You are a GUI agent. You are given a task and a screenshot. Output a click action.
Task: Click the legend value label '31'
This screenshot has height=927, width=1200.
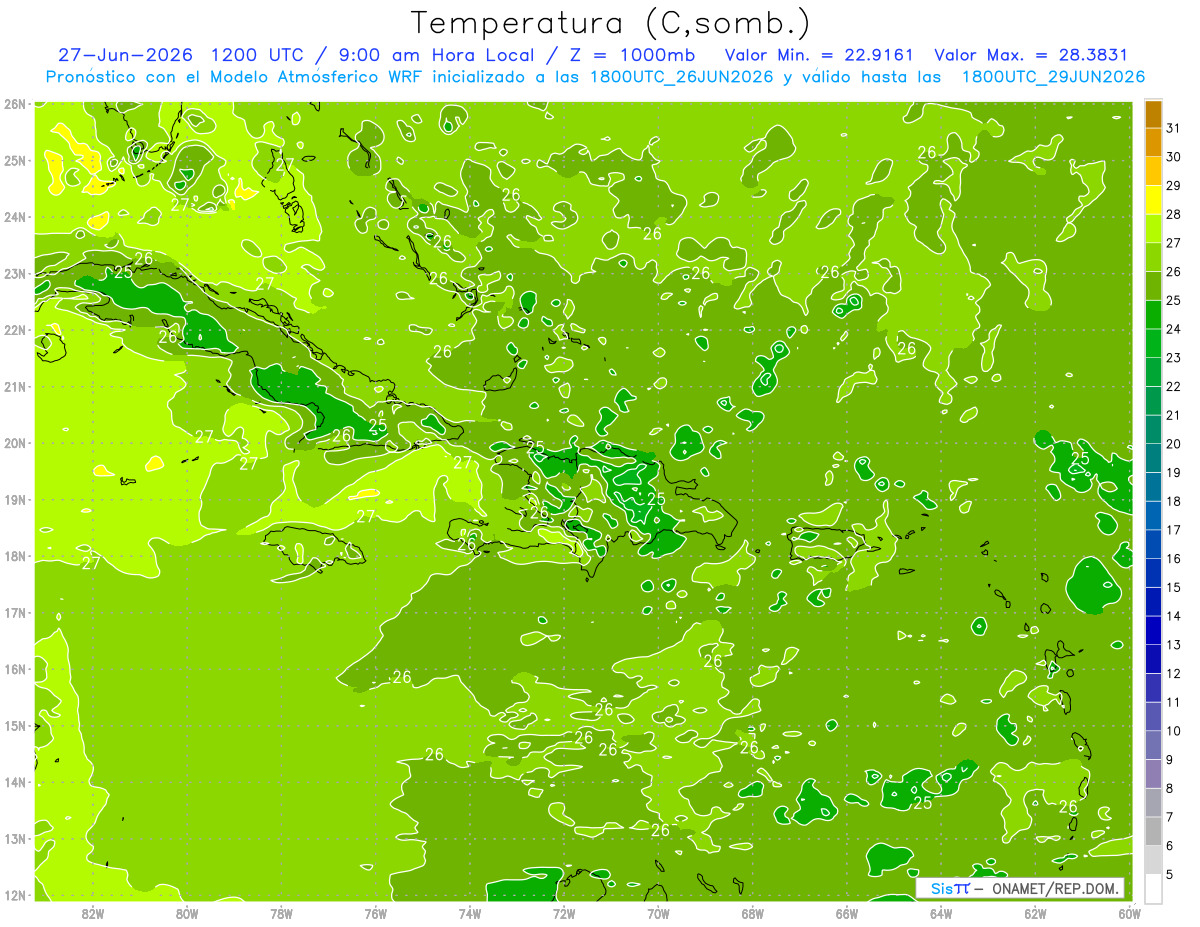click(x=1173, y=128)
